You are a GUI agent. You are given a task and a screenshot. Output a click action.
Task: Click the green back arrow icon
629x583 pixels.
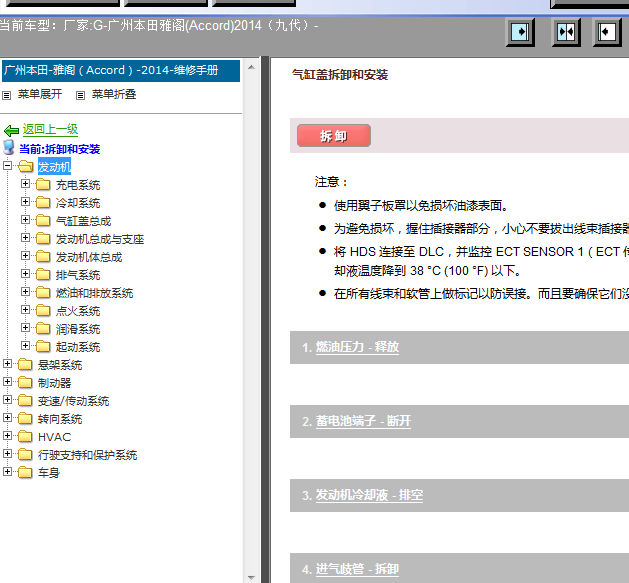(x=11, y=130)
